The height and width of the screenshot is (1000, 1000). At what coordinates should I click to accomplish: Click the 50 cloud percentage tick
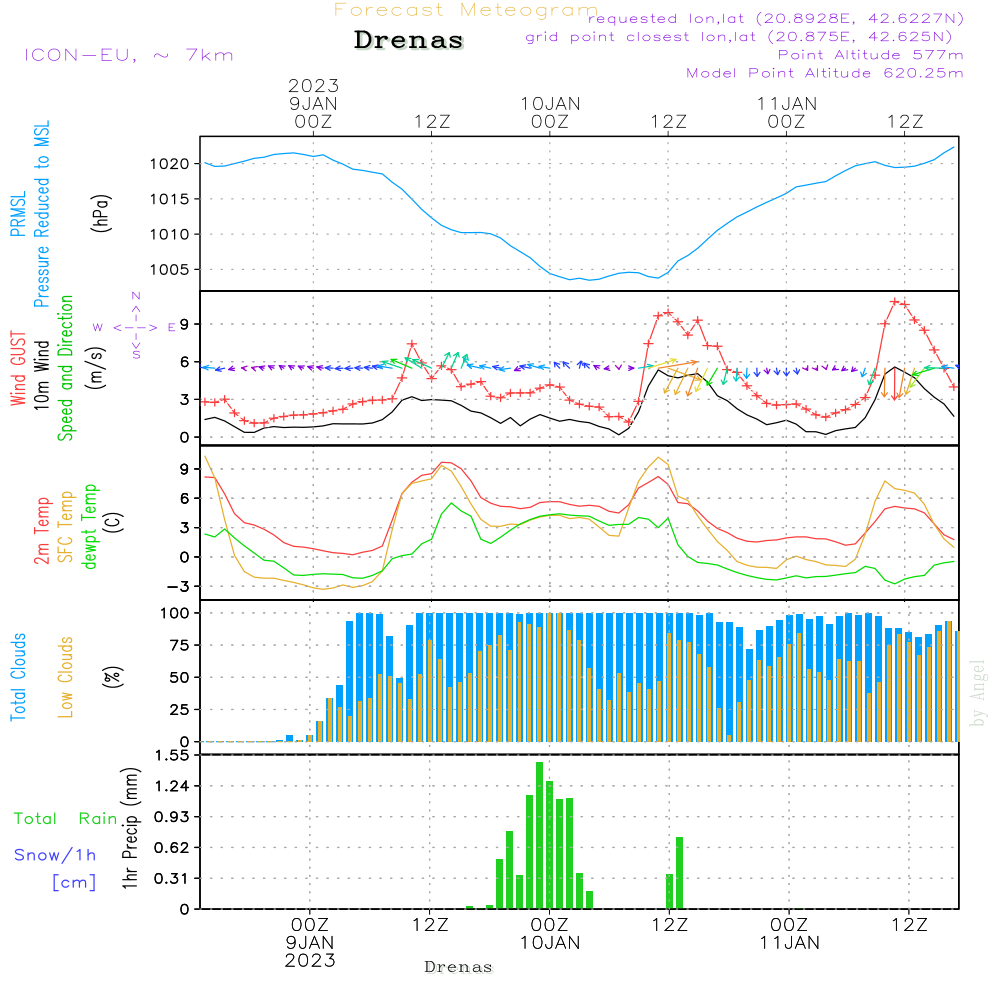click(180, 677)
